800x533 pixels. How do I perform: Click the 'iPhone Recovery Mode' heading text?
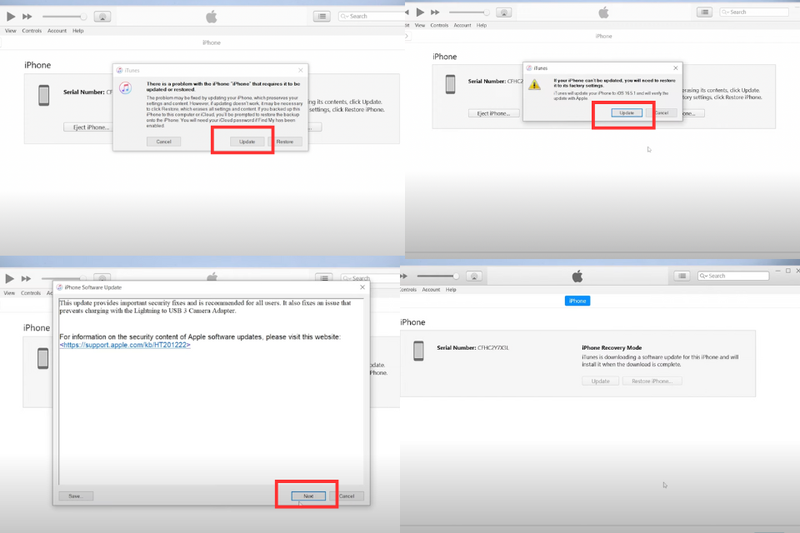612,348
